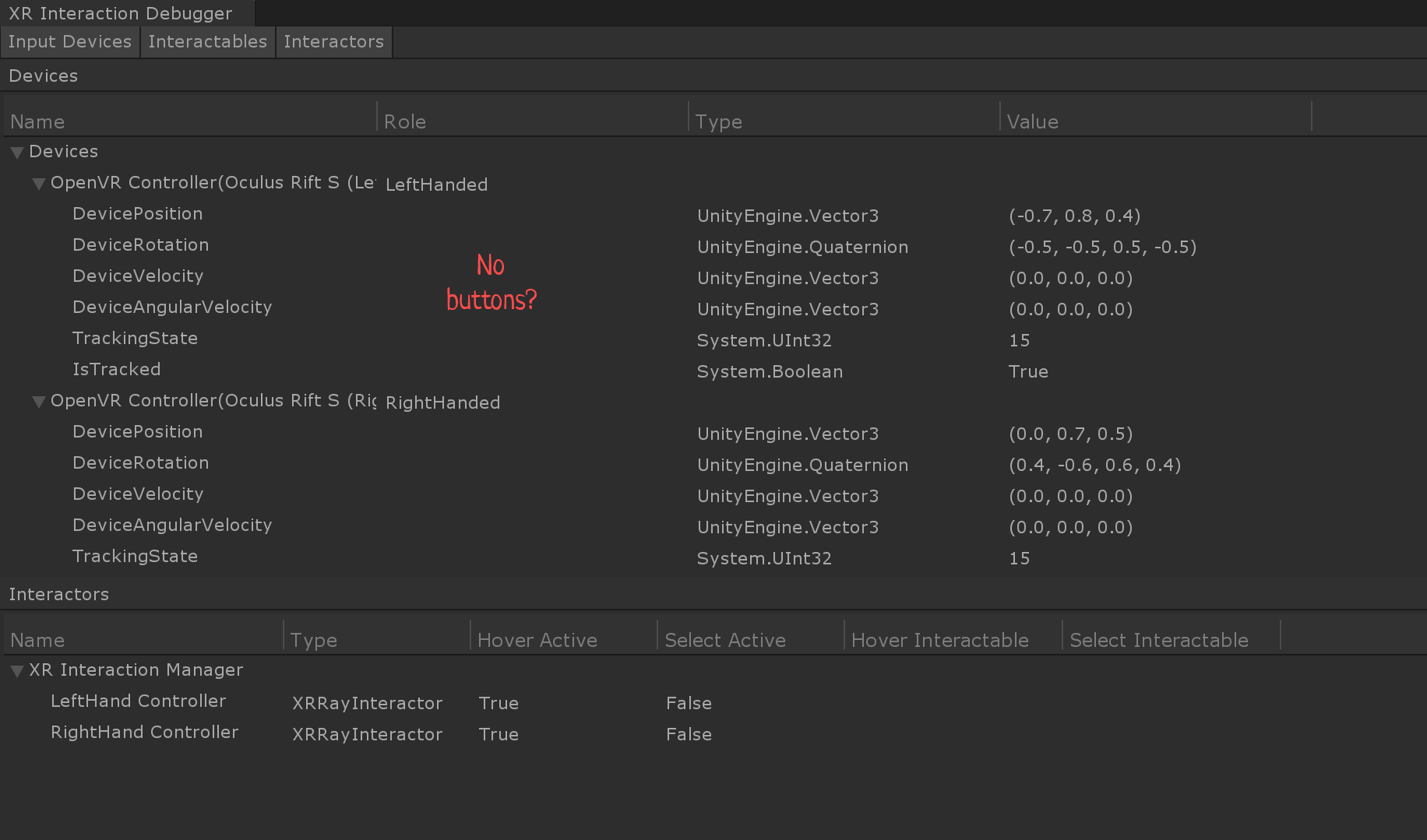Select the RightHand Controller interactor row
The height and width of the screenshot is (840, 1427).
(145, 733)
